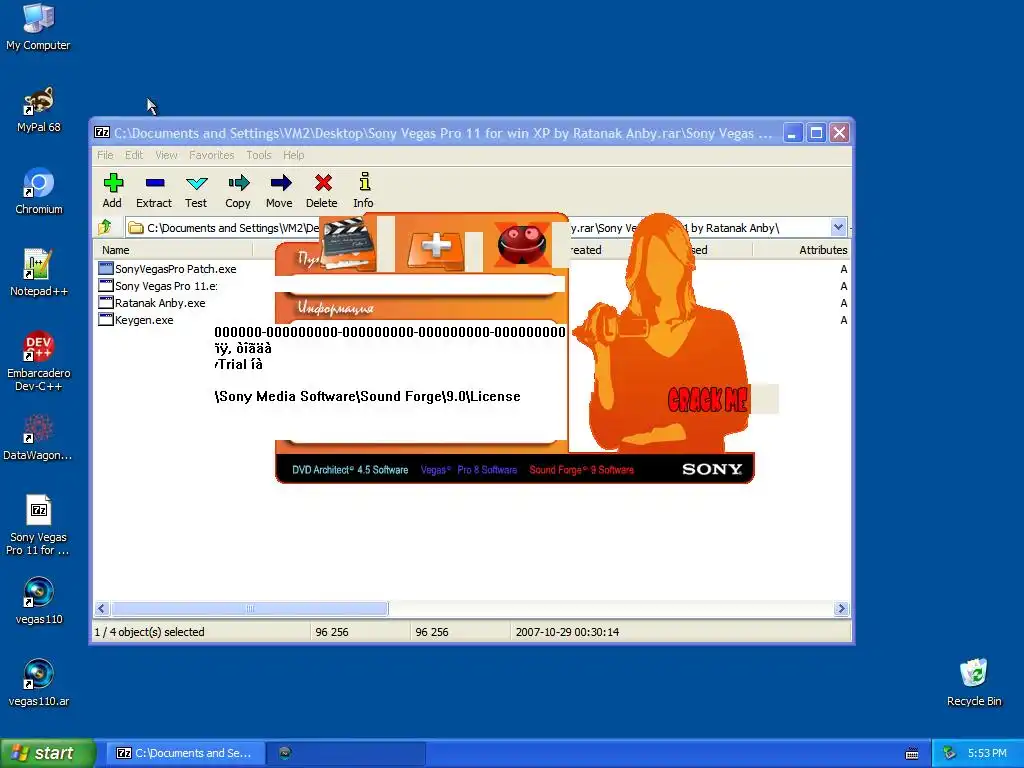Click the system tray clock 5:53 PM
The height and width of the screenshot is (768, 1024).
tap(987, 753)
